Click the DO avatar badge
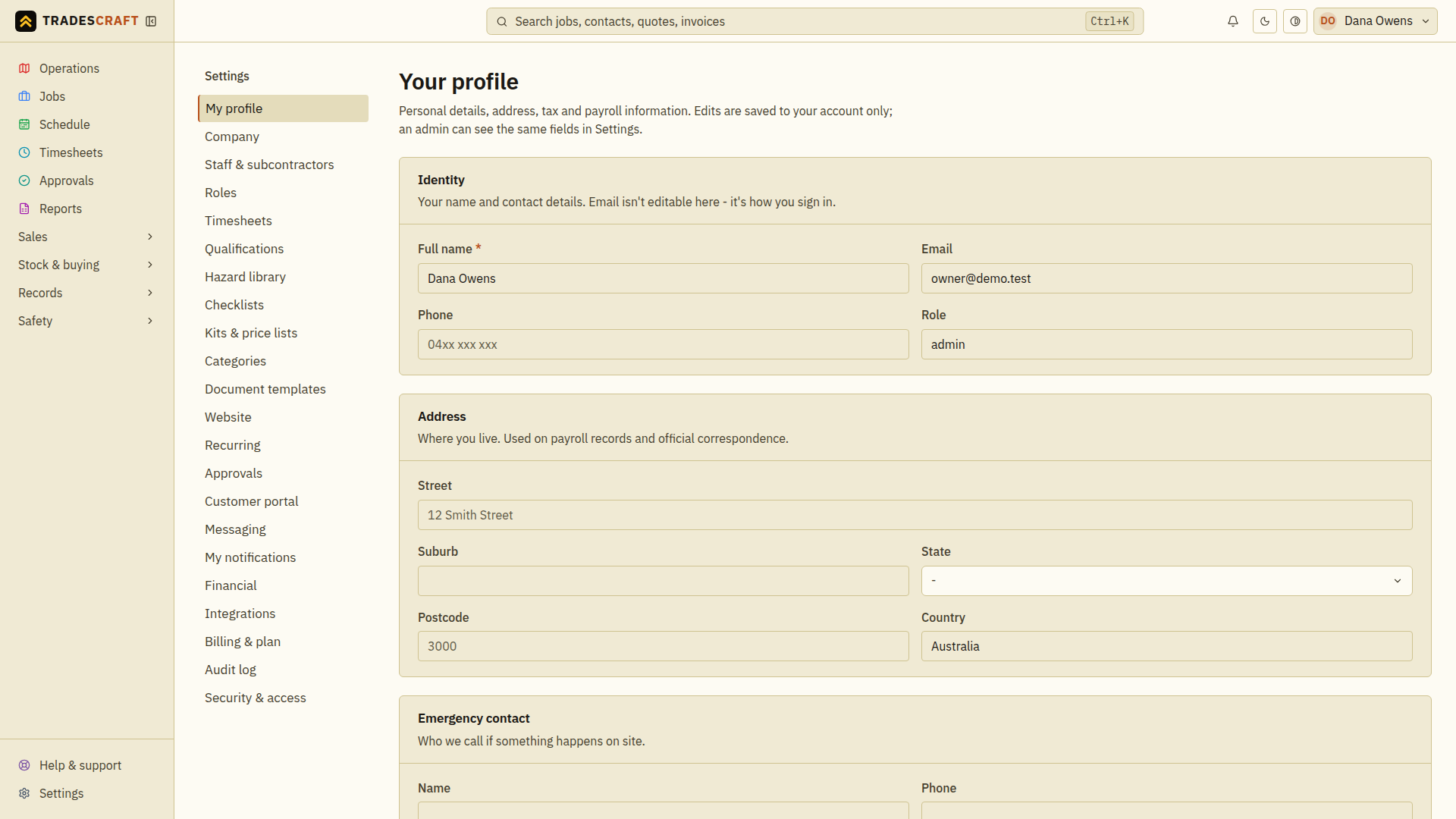The image size is (1456, 819). coord(1328,21)
